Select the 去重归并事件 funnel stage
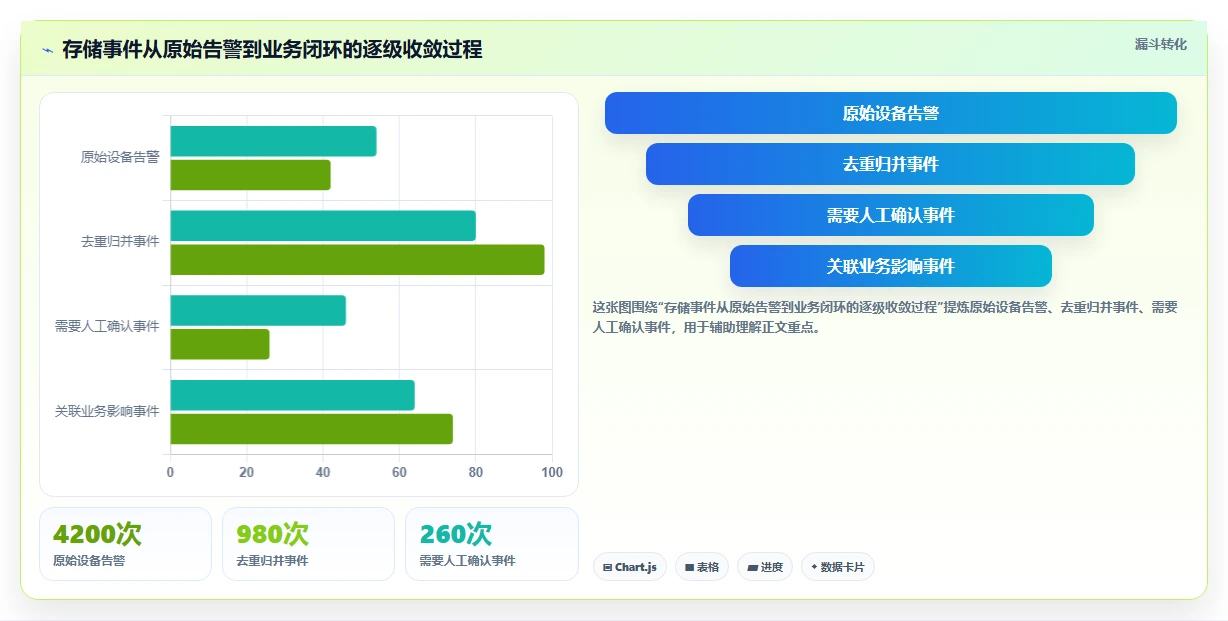This screenshot has width=1228, height=621. pyautogui.click(x=890, y=164)
